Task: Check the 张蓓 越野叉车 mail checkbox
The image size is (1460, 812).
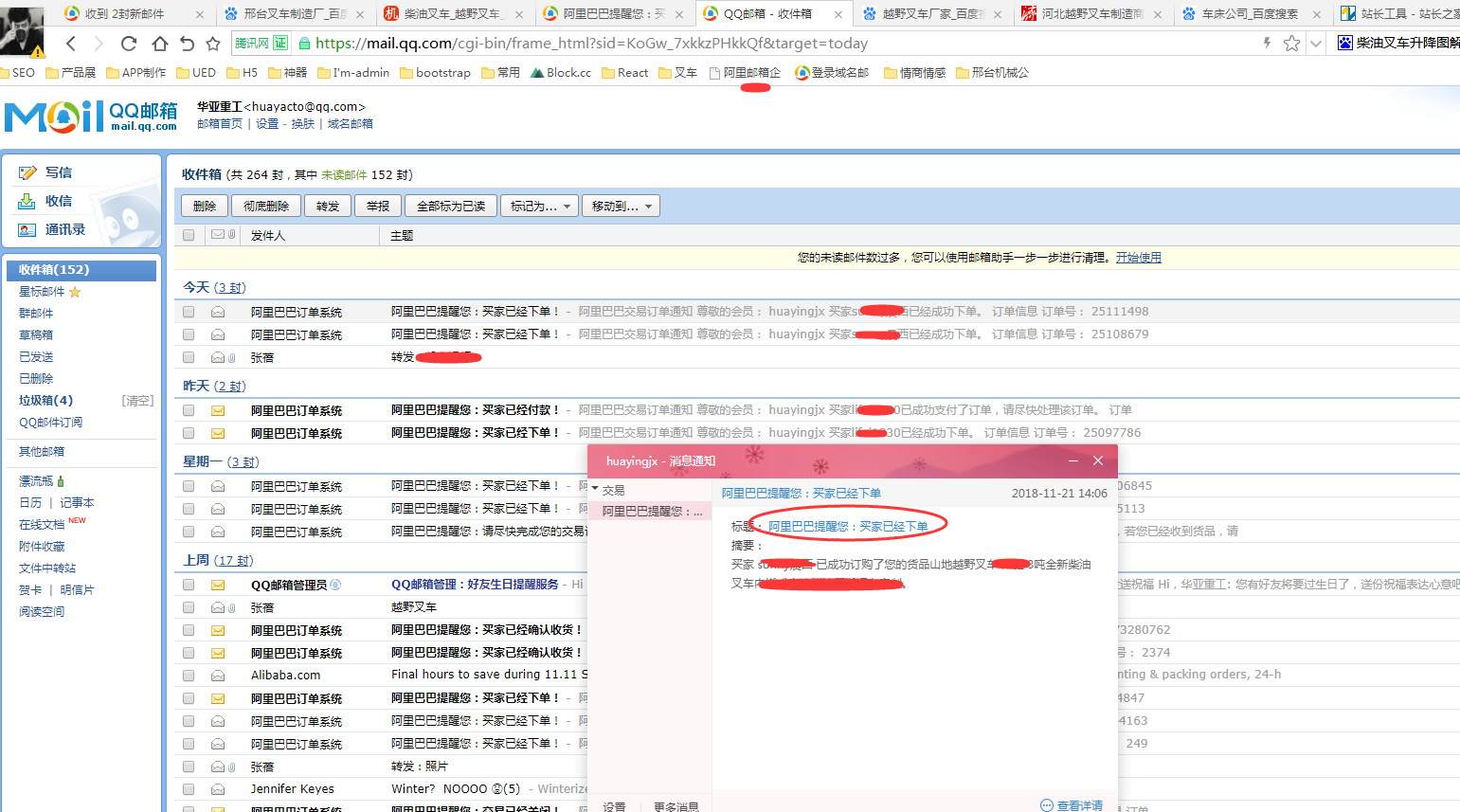Action: coord(189,607)
